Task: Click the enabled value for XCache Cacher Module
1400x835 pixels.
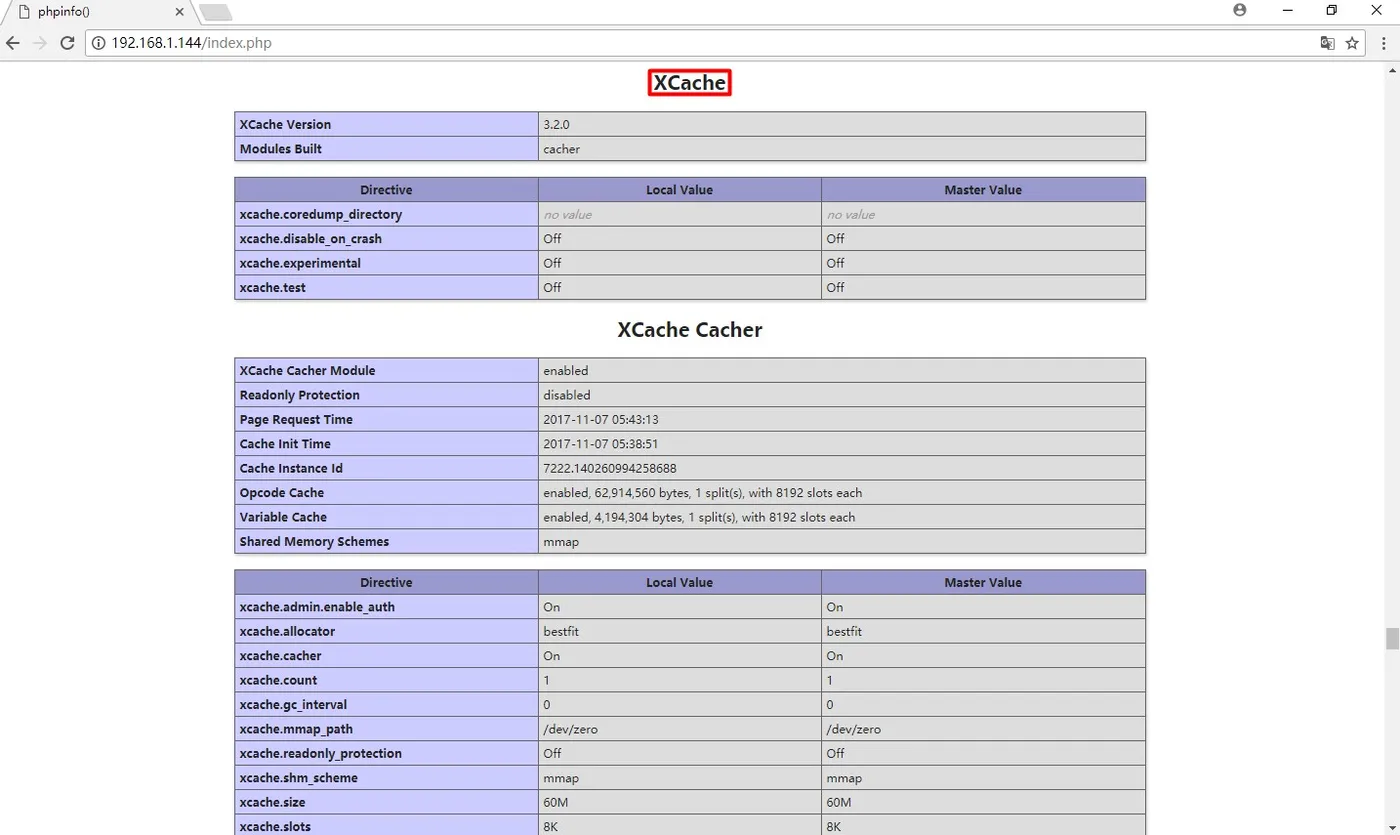Action: pos(566,371)
